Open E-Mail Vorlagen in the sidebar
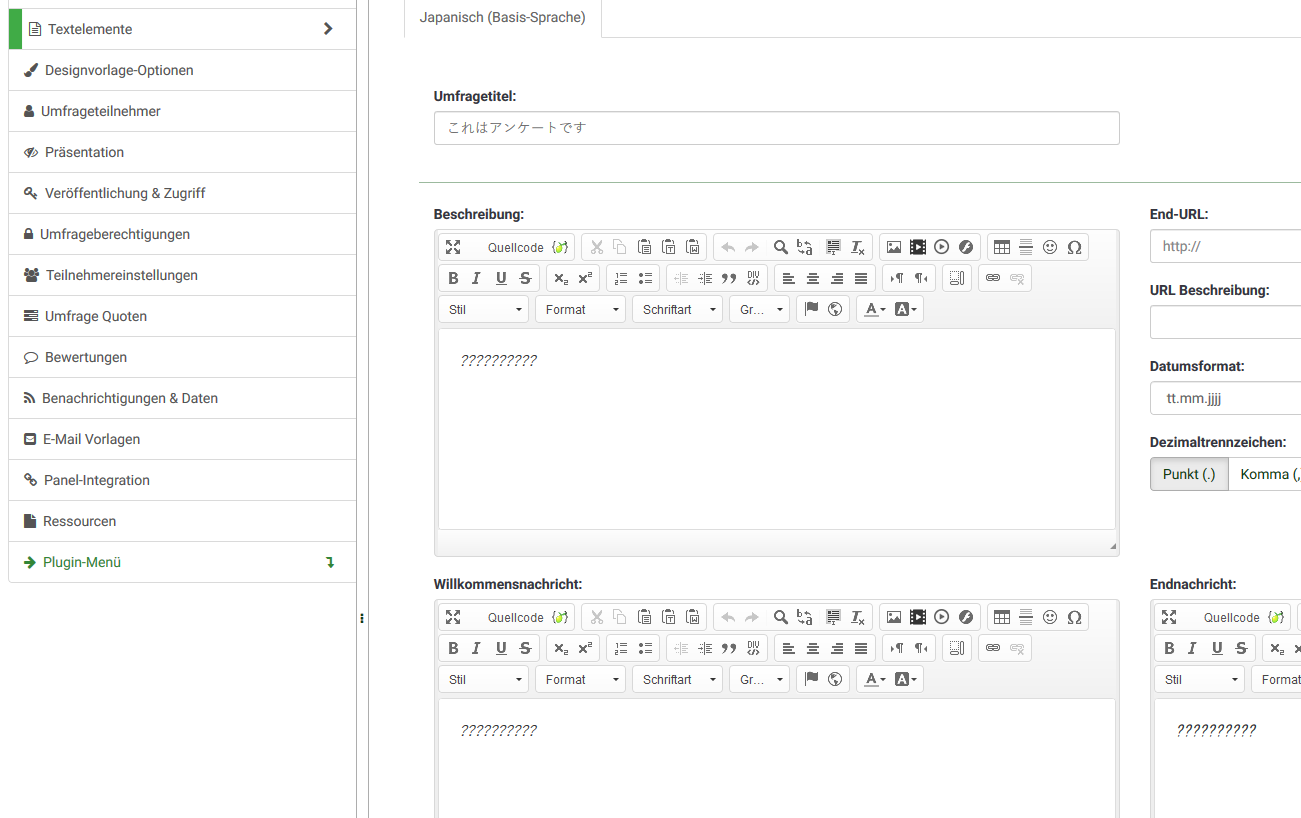This screenshot has width=1301, height=818. (182, 439)
